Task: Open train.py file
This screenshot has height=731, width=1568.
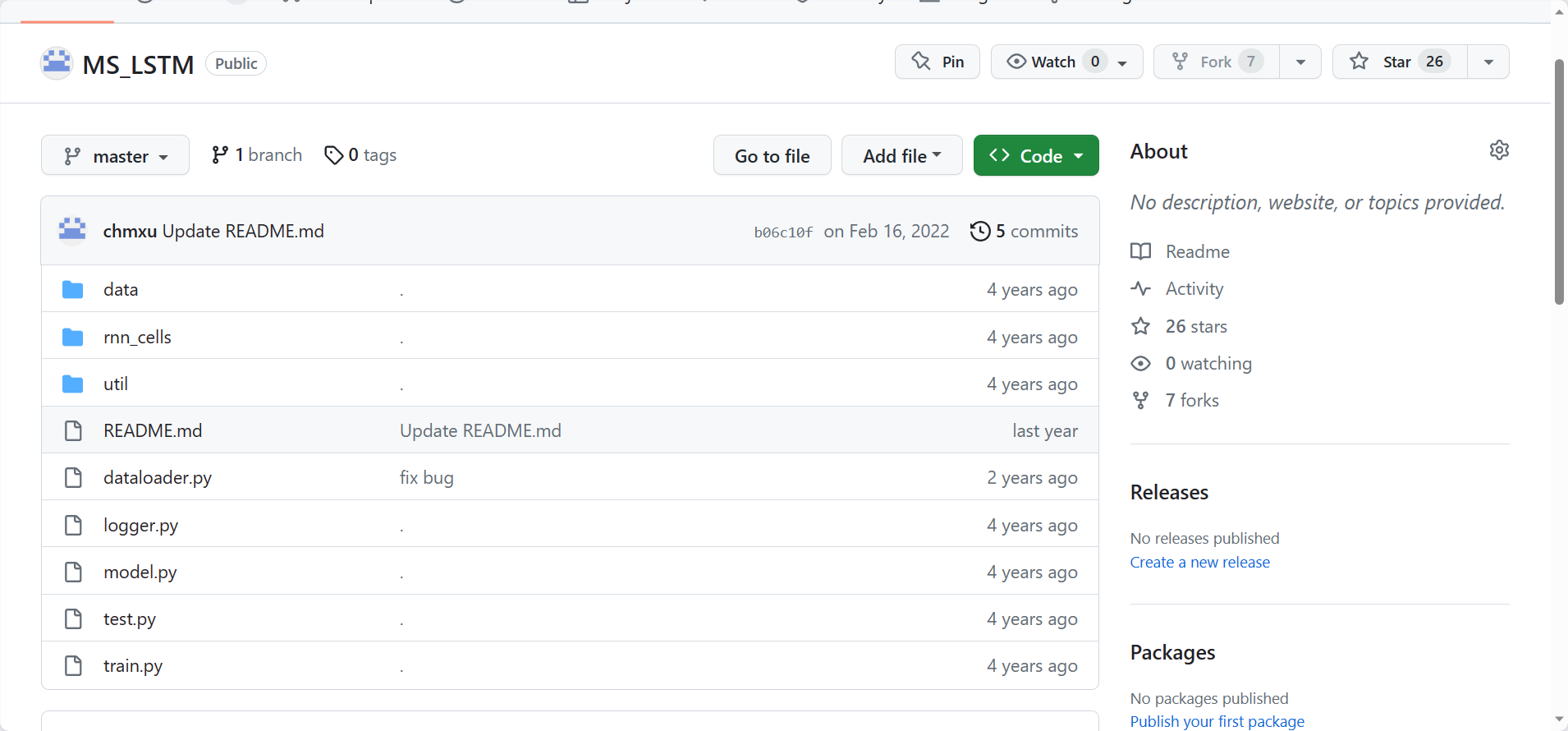Action: coord(133,666)
